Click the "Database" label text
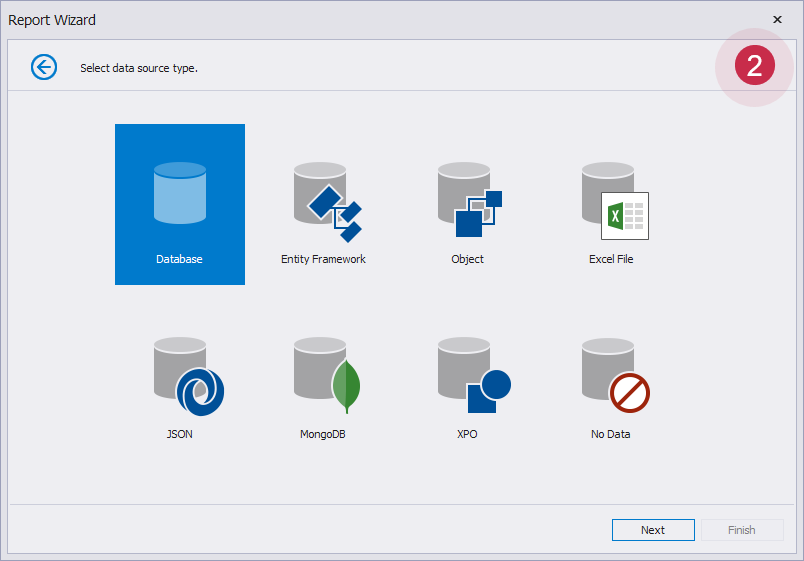804x561 pixels. click(x=179, y=259)
